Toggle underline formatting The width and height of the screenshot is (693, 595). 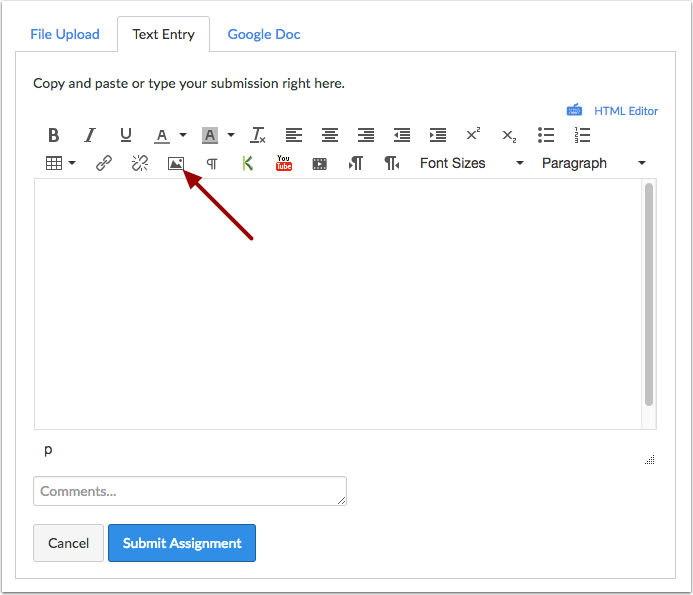pos(126,135)
